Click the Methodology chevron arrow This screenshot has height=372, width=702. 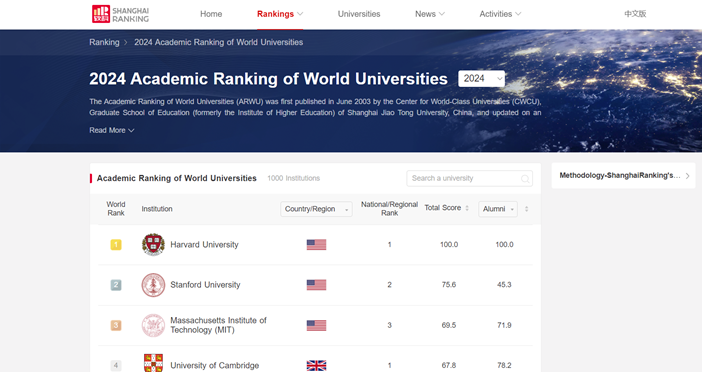[688, 176]
